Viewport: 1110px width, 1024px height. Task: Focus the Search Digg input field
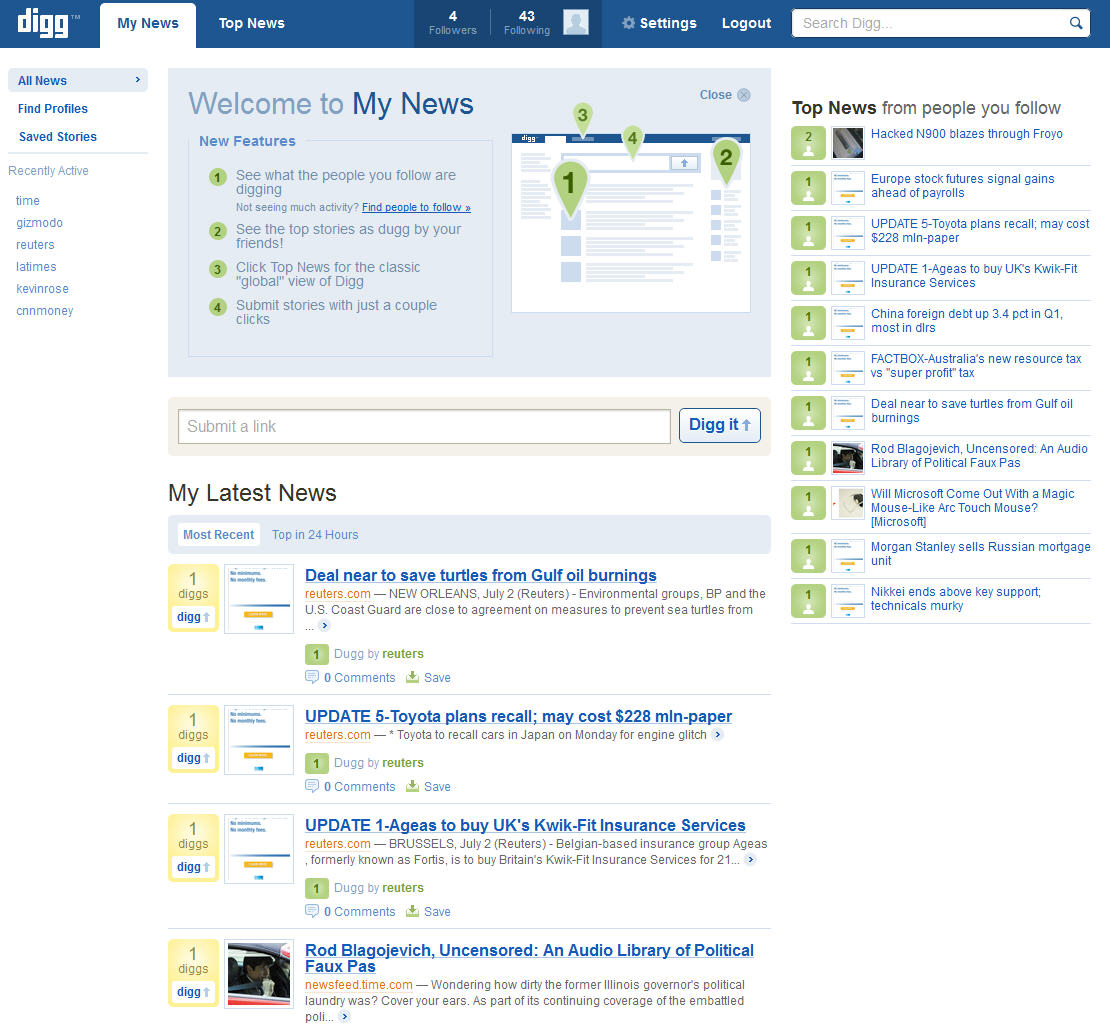pos(931,23)
